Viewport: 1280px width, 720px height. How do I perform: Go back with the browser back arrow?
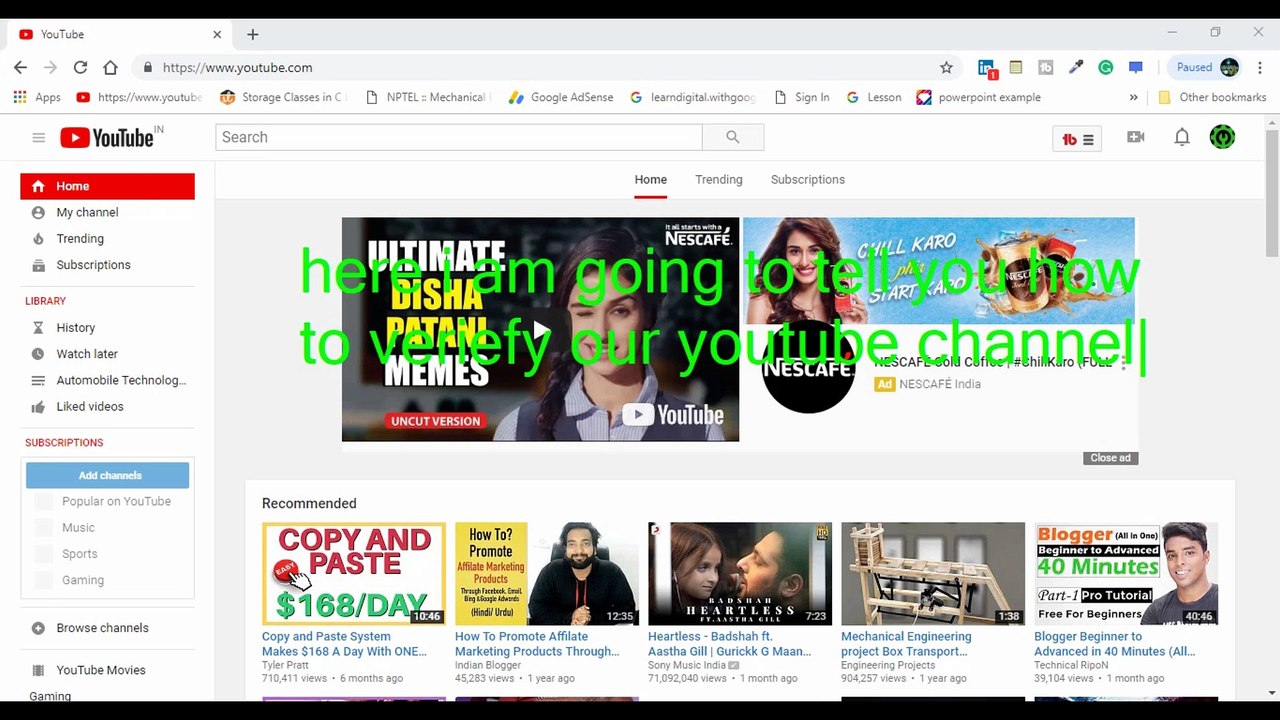click(20, 67)
